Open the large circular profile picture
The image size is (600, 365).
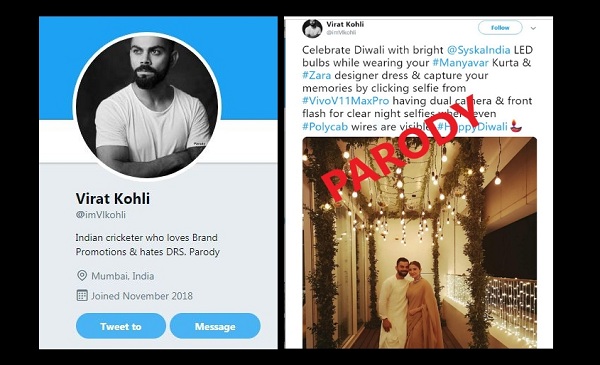tap(147, 106)
